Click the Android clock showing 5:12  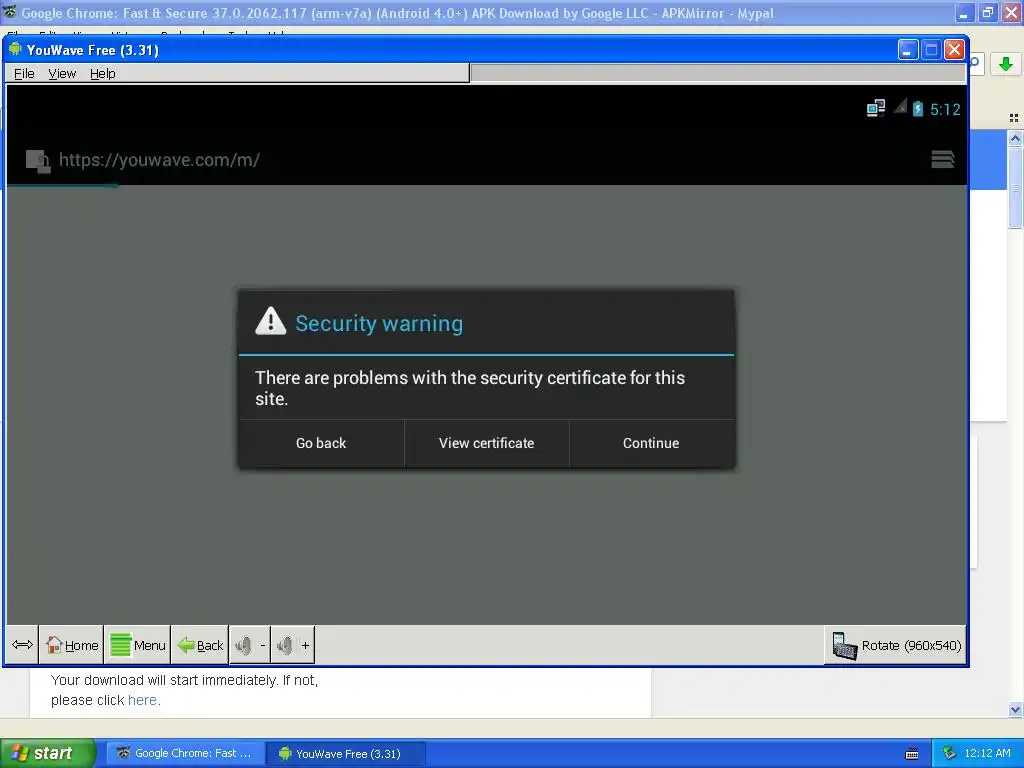pos(945,109)
